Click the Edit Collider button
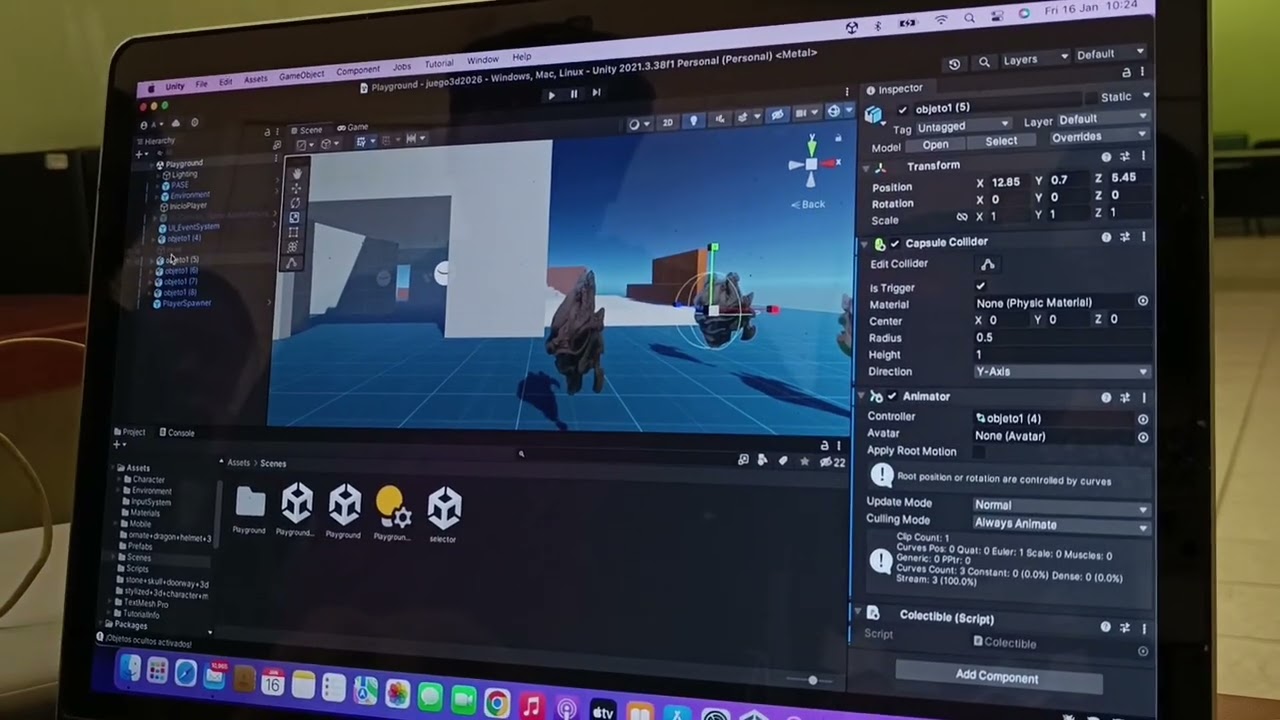Screen dimensions: 1280x720 (x=987, y=264)
